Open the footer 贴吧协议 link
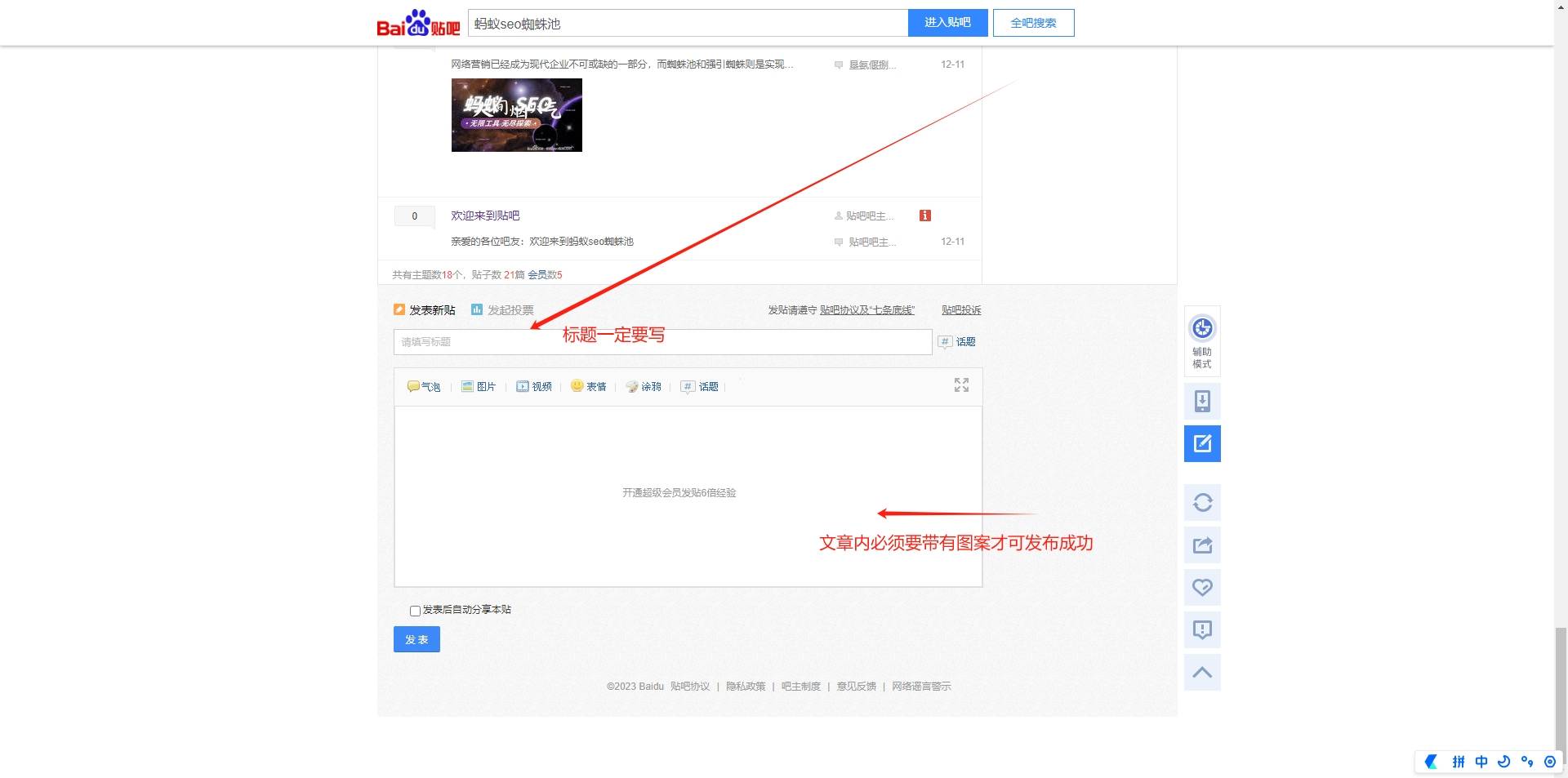The image size is (1568, 778). 690,687
